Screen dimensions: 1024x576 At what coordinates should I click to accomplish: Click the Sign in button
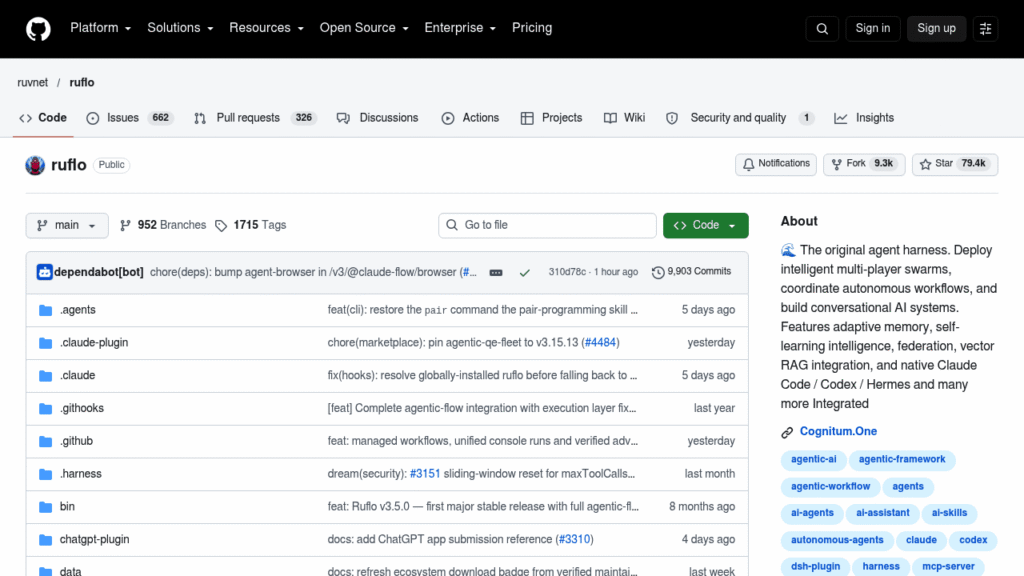click(x=872, y=29)
